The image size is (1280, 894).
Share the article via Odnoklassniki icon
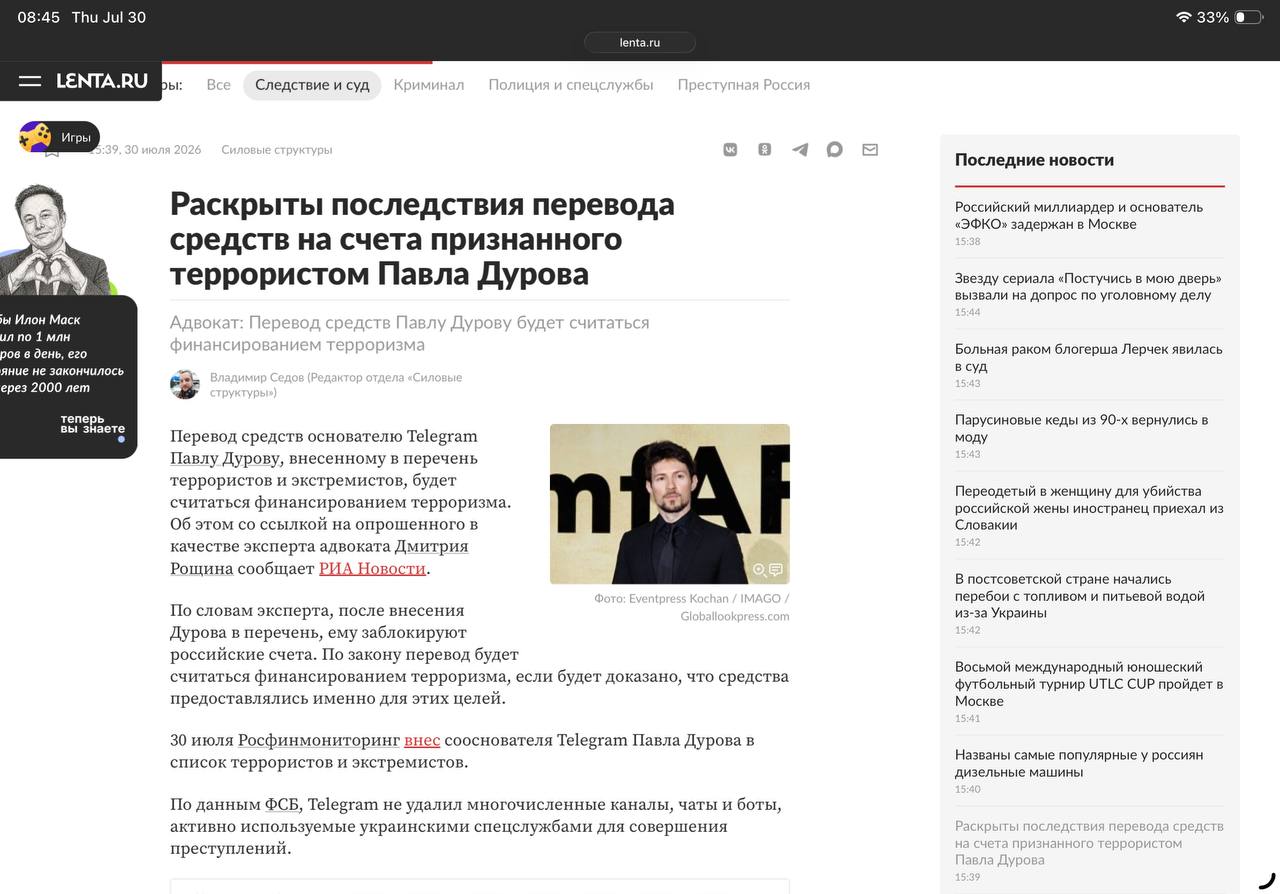coord(765,150)
